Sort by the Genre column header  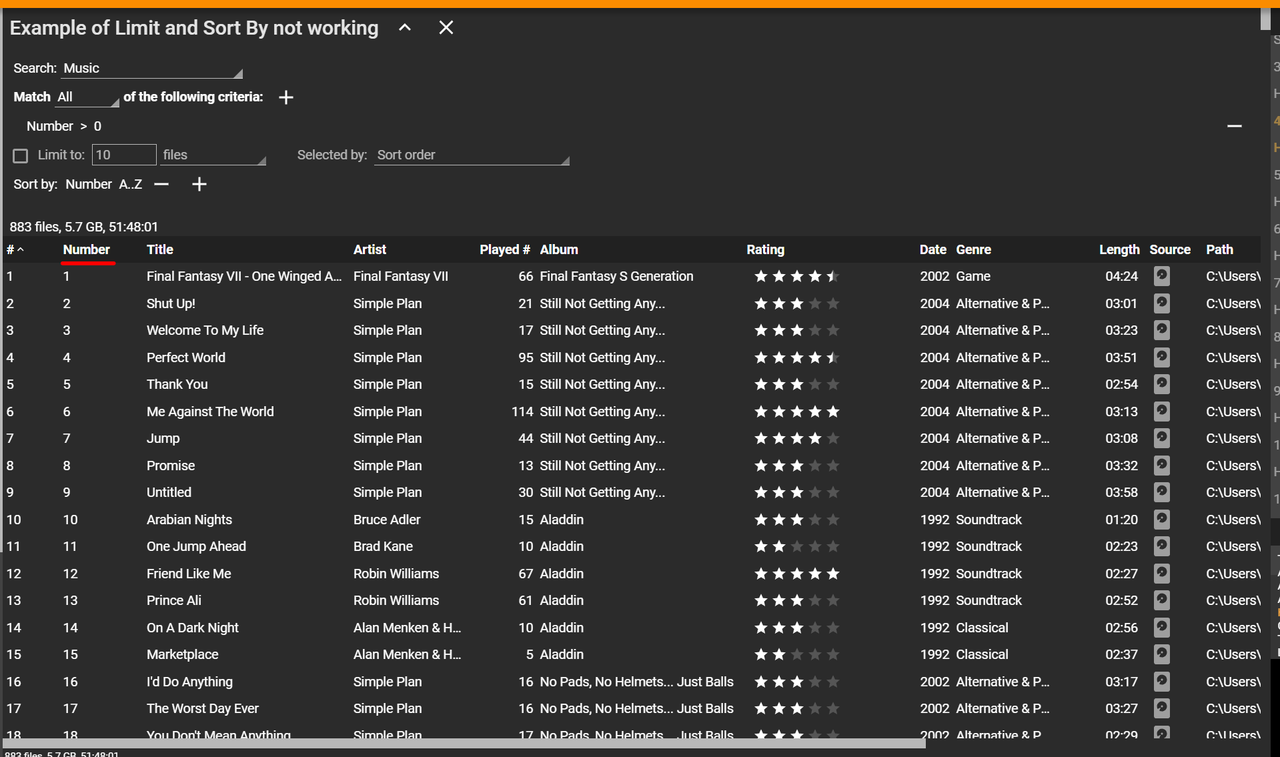coord(974,250)
